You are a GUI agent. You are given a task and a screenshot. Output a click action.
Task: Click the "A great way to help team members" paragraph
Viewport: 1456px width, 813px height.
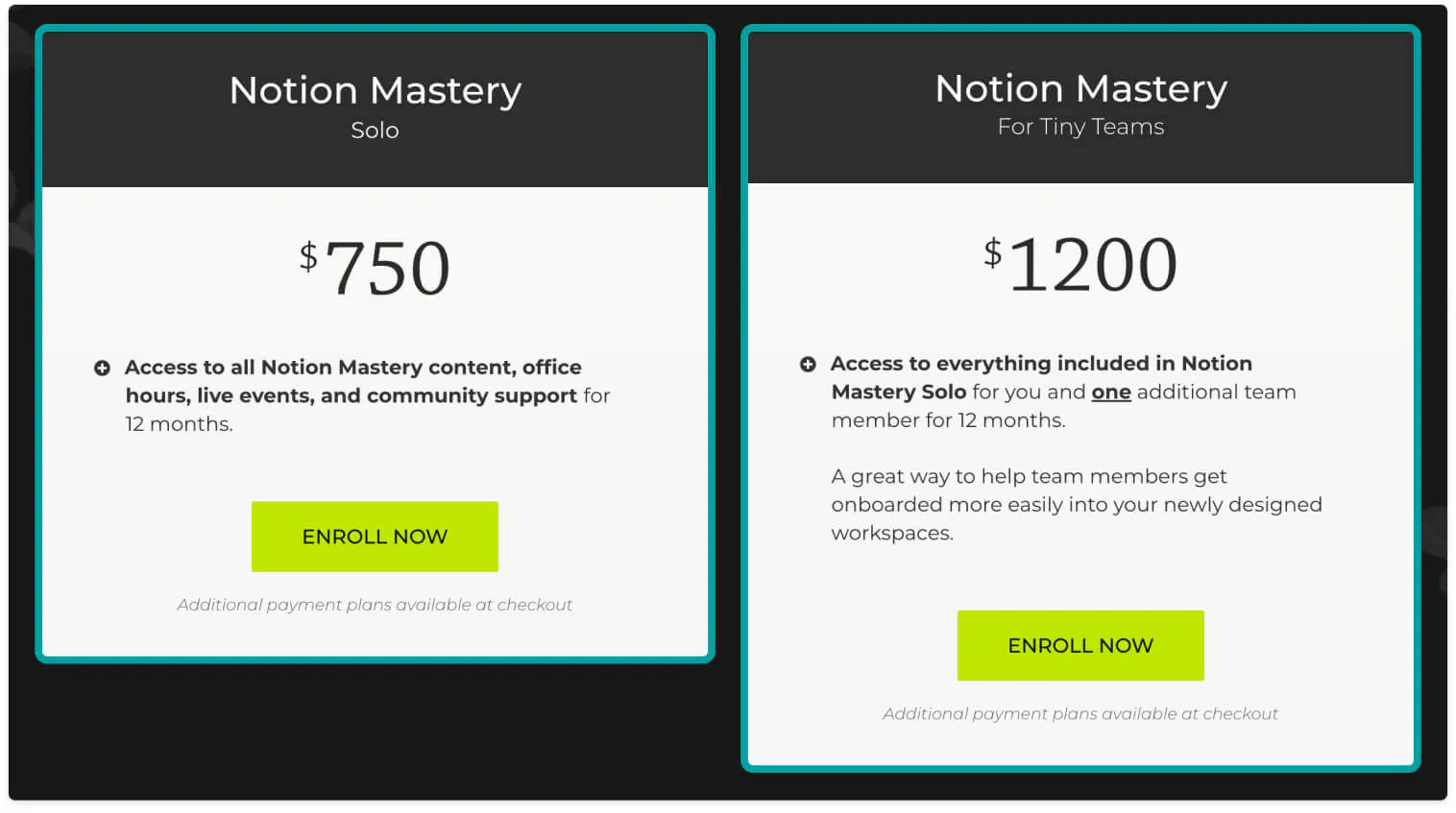click(1077, 505)
